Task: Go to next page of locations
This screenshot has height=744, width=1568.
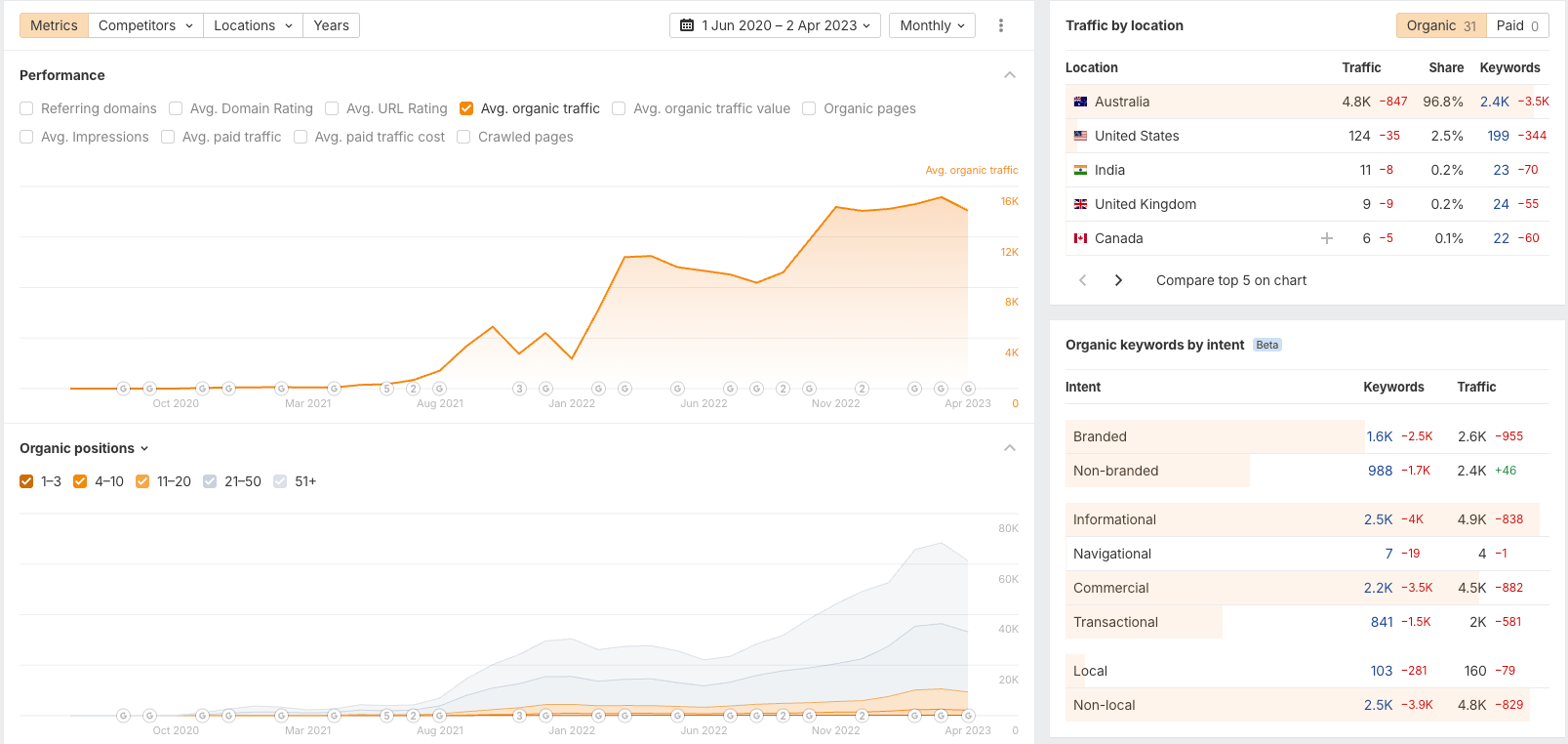Action: (x=1118, y=280)
